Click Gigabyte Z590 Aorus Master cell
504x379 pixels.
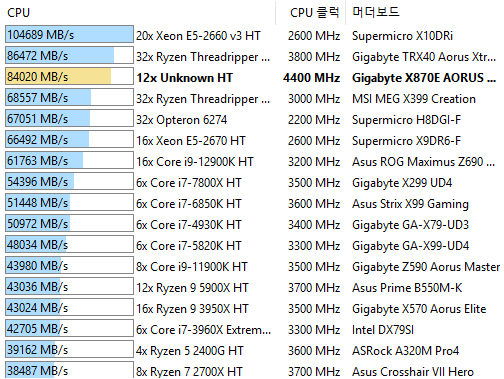tap(426, 267)
